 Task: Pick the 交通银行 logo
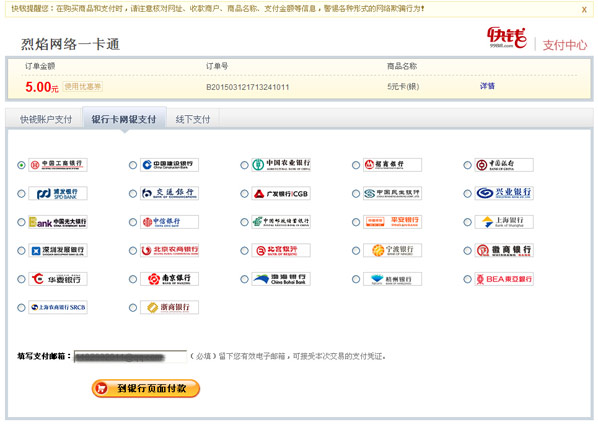(169, 193)
